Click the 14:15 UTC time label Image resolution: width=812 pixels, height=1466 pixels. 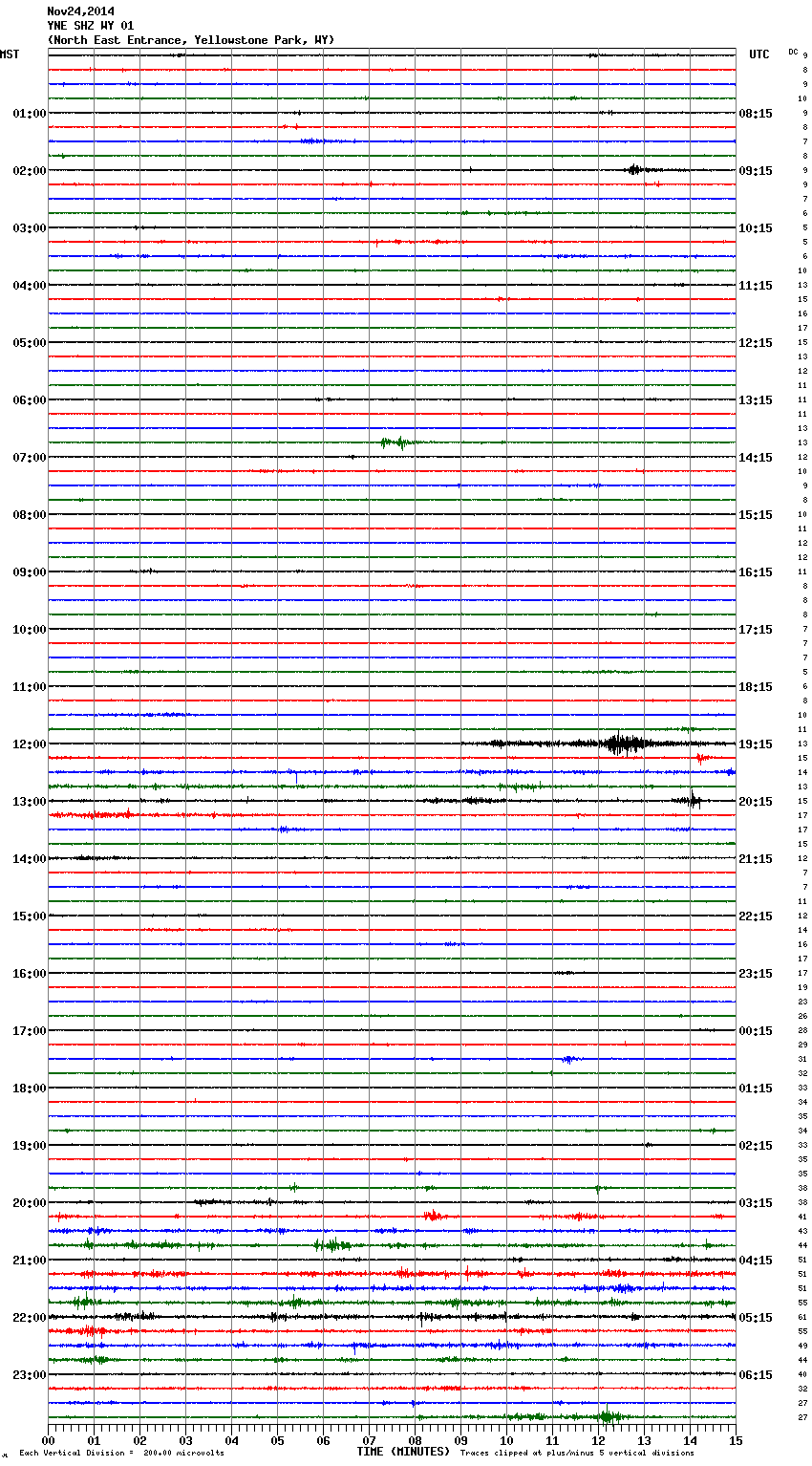[x=756, y=458]
